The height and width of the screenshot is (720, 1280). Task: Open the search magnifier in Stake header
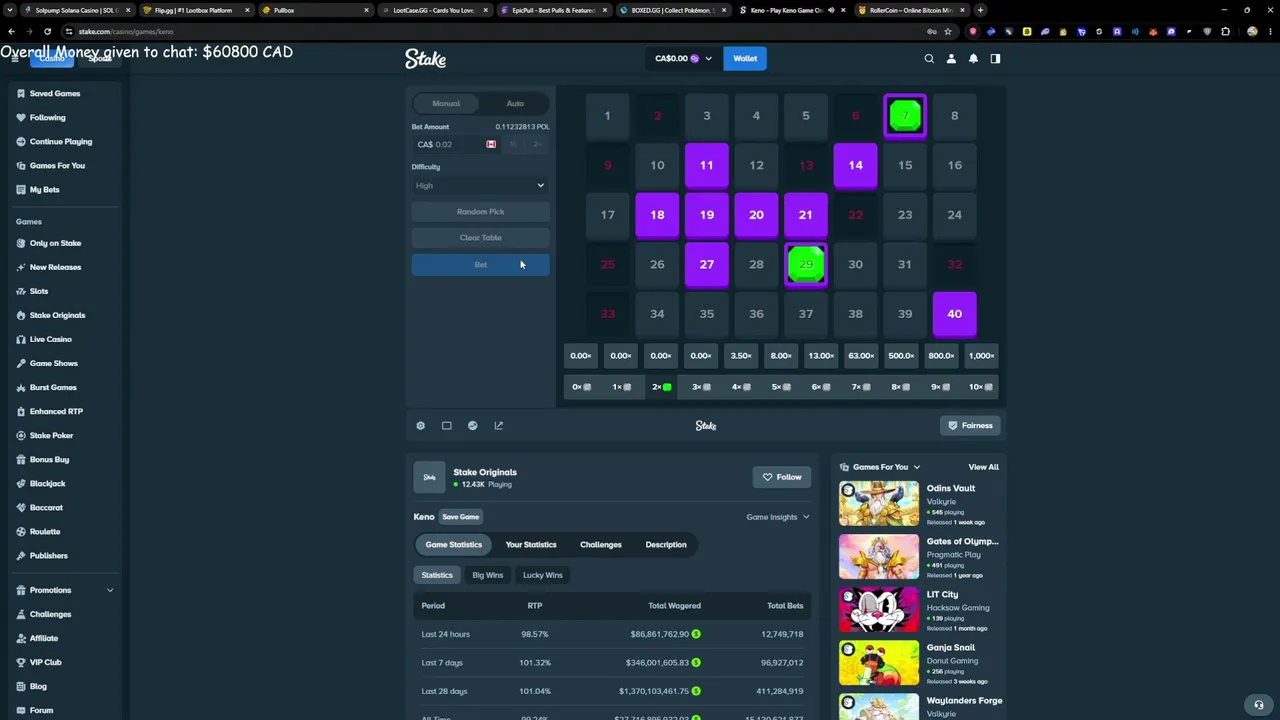click(x=929, y=59)
